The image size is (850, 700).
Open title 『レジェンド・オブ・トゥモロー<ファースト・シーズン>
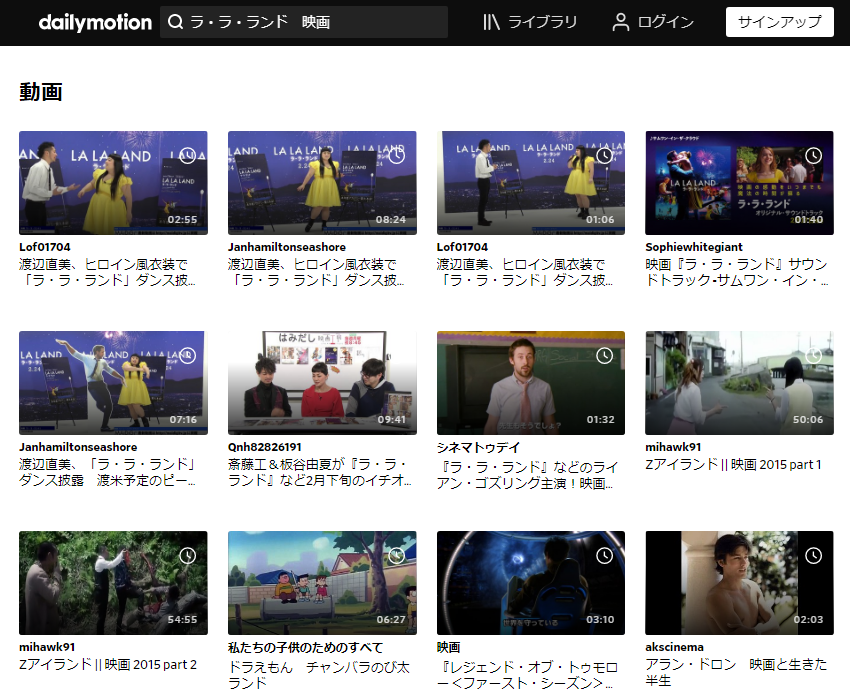pyautogui.click(x=527, y=675)
